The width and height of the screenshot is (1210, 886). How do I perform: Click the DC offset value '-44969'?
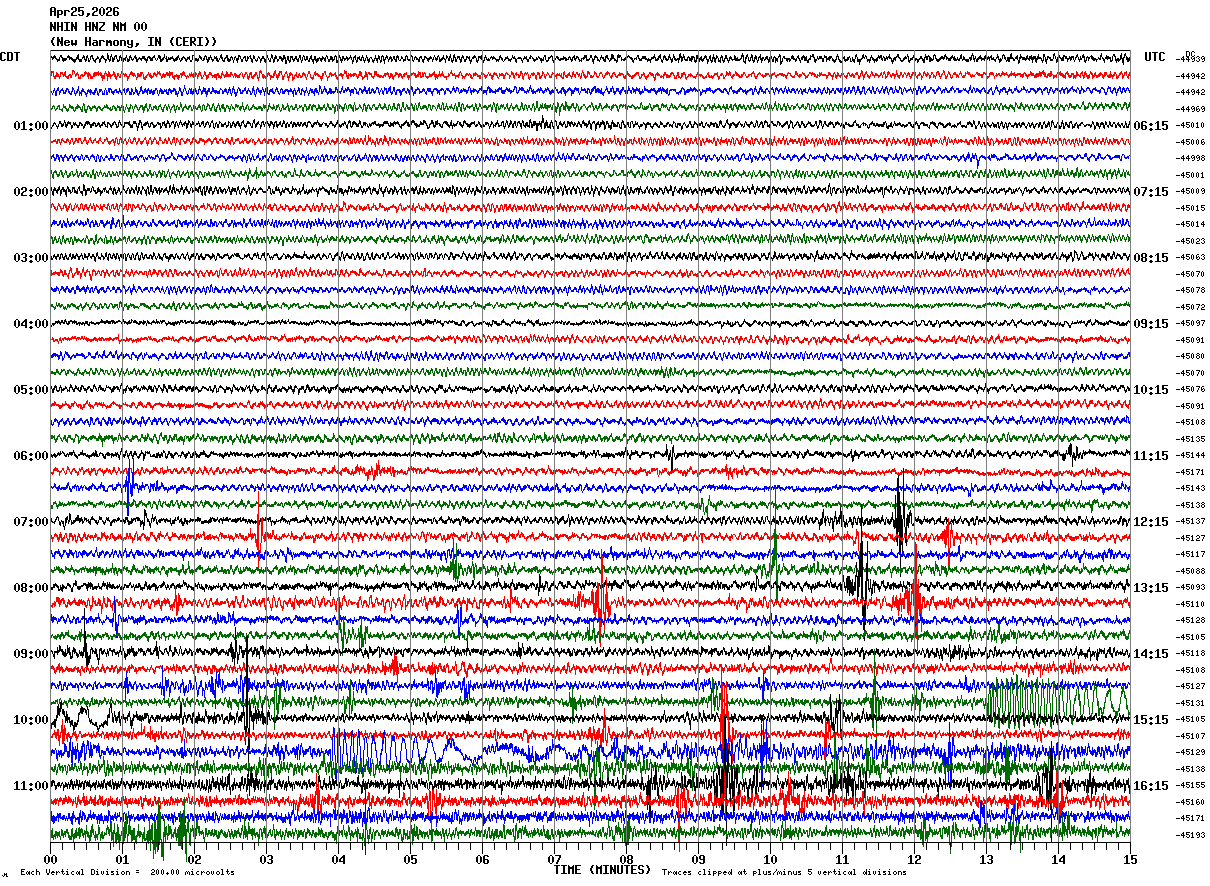coord(1191,109)
